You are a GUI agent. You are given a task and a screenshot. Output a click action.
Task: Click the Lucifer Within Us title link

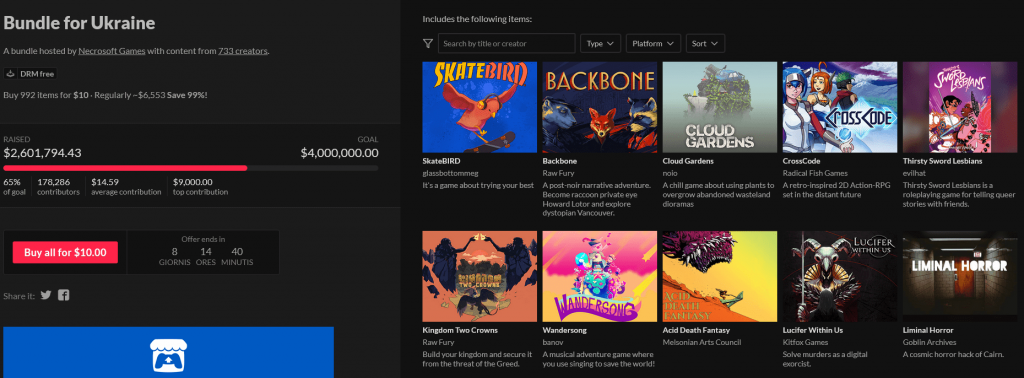tap(813, 330)
